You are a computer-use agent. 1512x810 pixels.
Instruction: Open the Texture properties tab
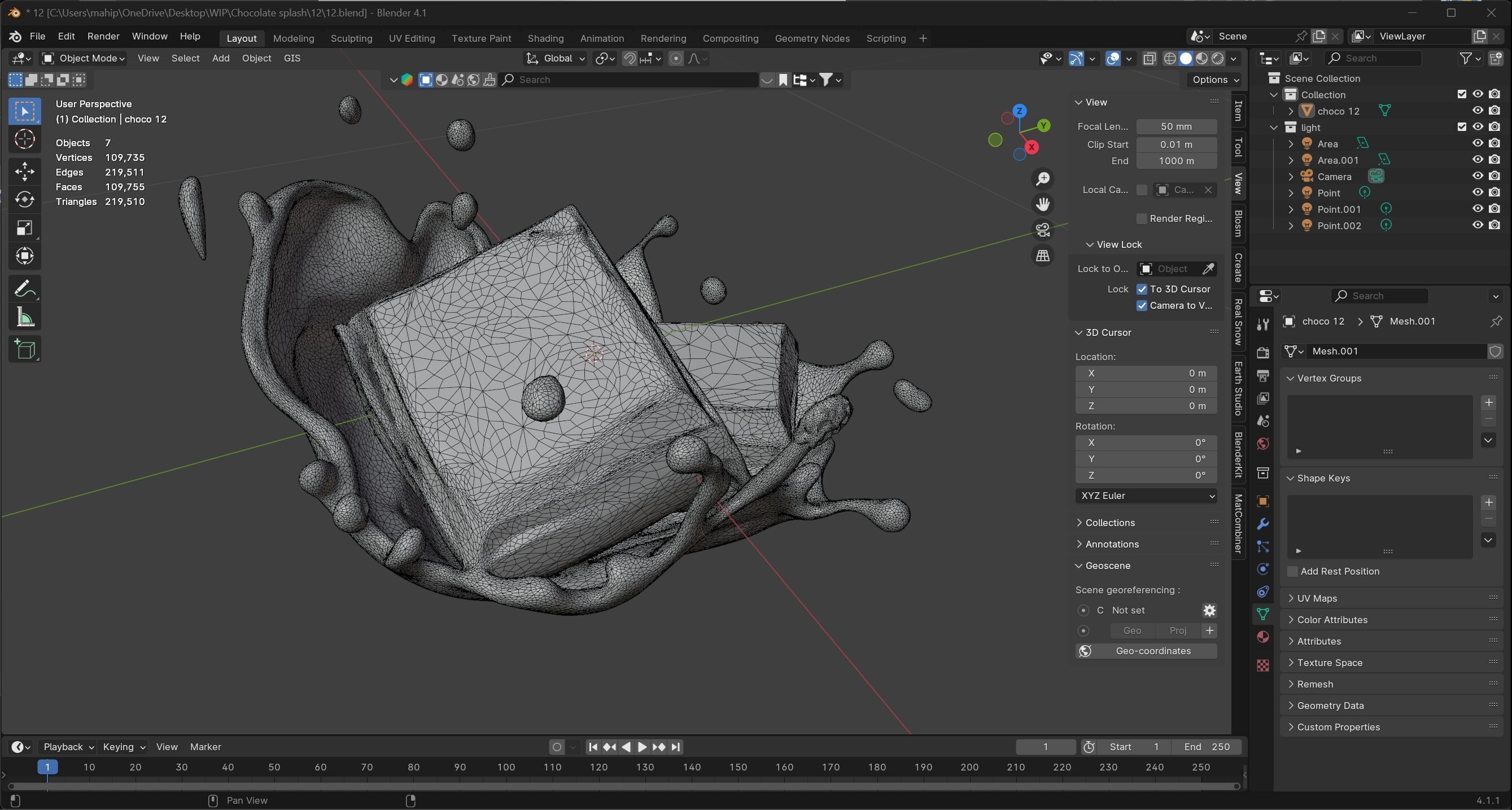pyautogui.click(x=1263, y=665)
